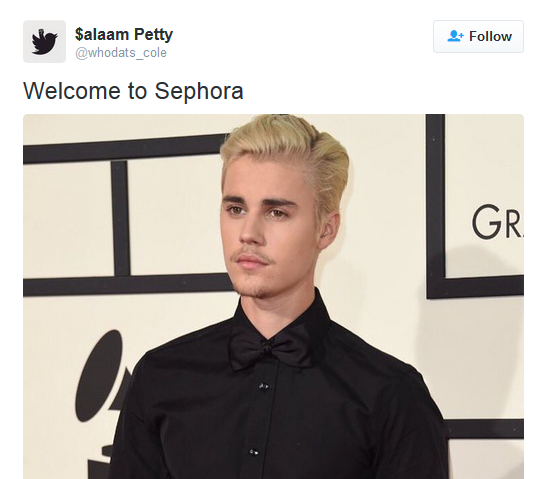Open the $alaam Petty display name link
This screenshot has width=548, height=479.
(124, 35)
